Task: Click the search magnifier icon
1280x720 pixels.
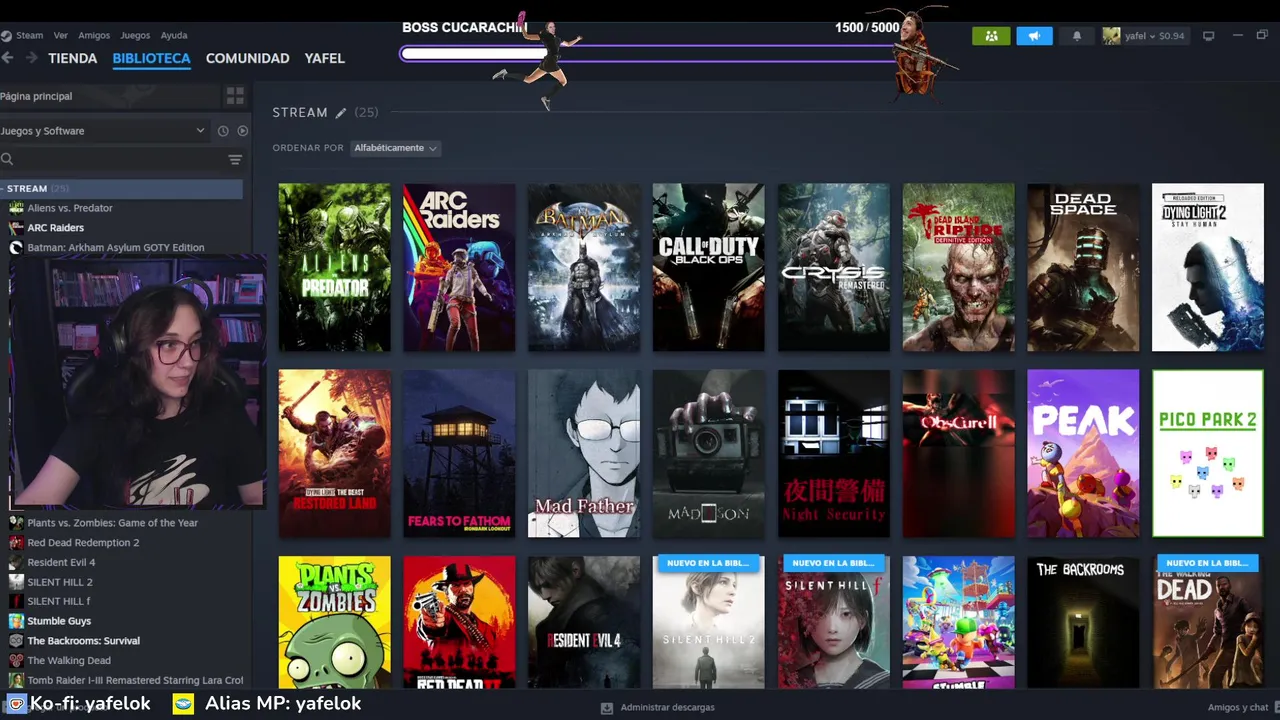Action: click(x=7, y=159)
